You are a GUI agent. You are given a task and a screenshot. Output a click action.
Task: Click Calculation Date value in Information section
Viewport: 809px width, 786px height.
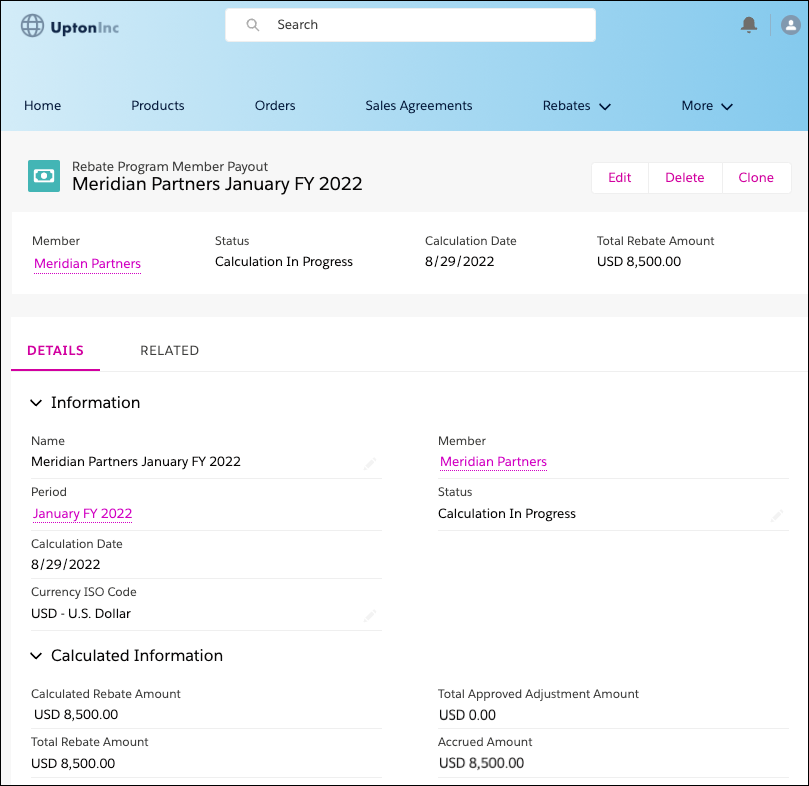(66, 565)
